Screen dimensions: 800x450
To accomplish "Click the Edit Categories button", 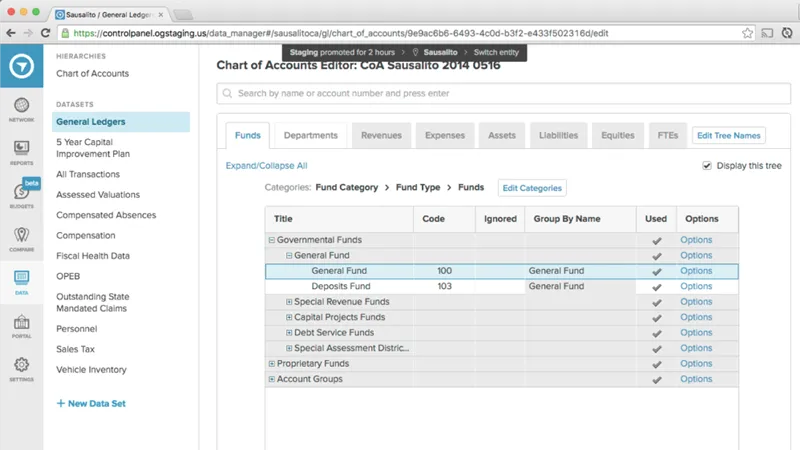I will click(532, 188).
